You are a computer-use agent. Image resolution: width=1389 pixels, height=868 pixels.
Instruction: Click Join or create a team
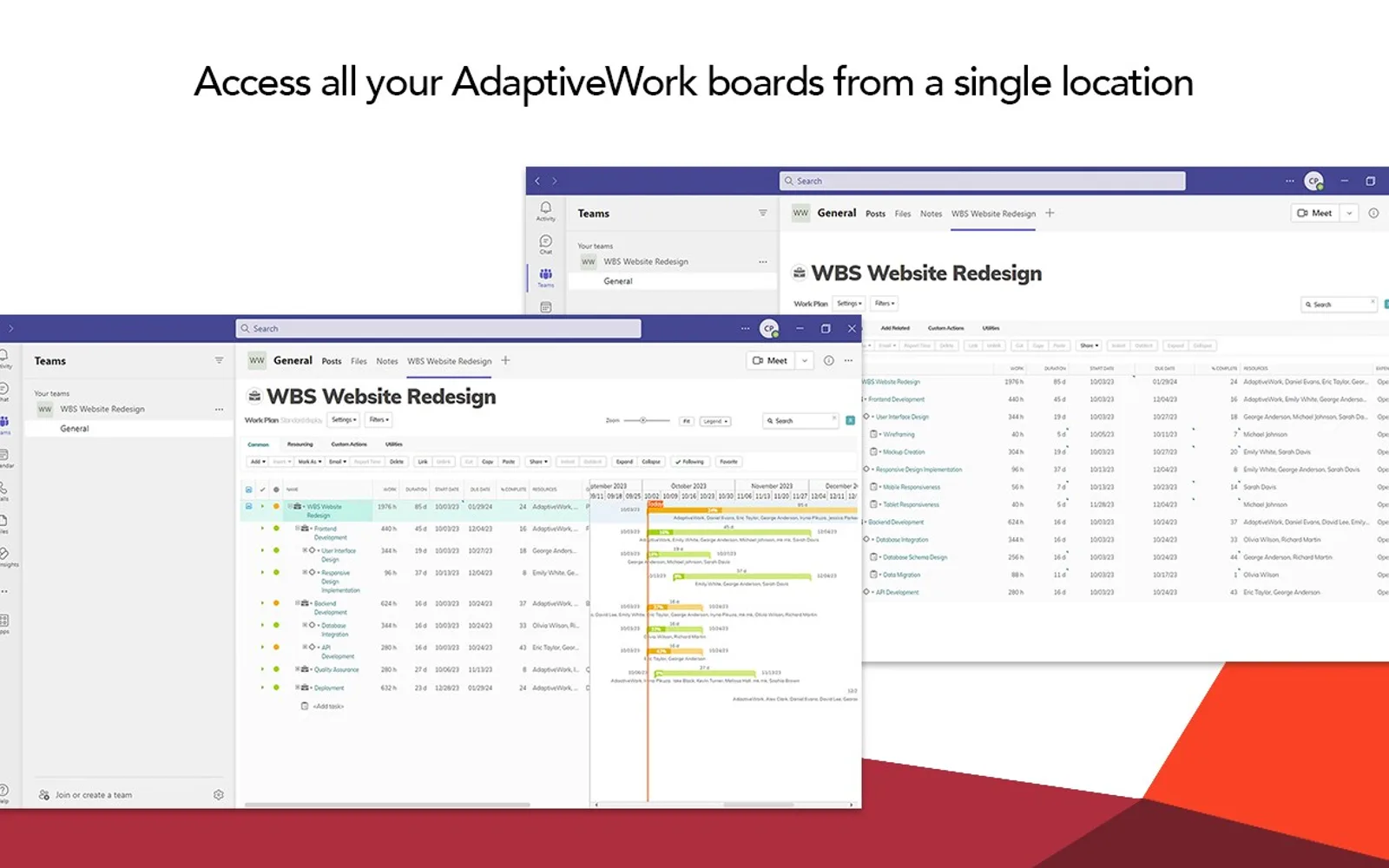[x=94, y=795]
